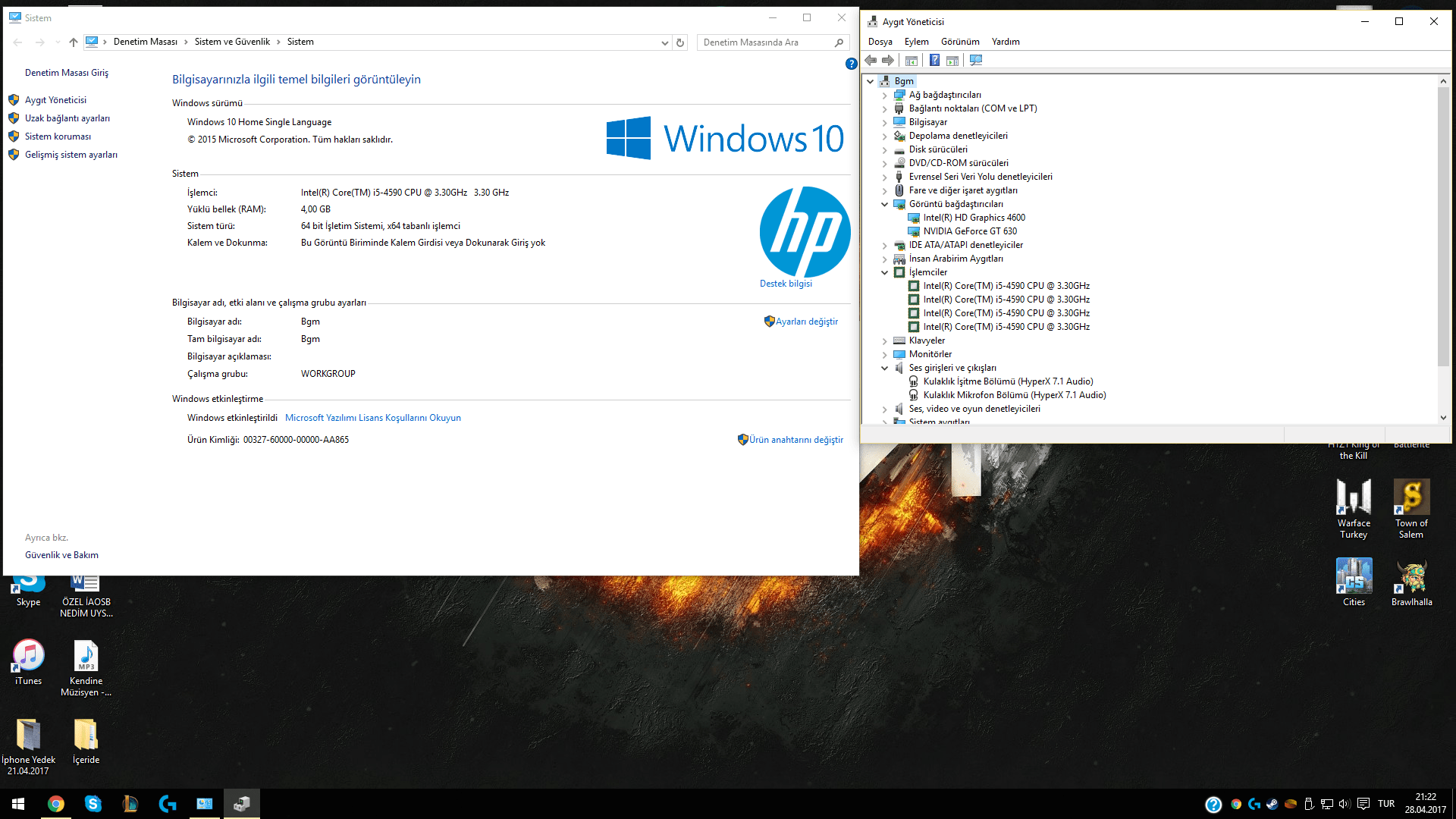The height and width of the screenshot is (819, 1456).
Task: Click the refresh button beside address bar
Action: (680, 42)
